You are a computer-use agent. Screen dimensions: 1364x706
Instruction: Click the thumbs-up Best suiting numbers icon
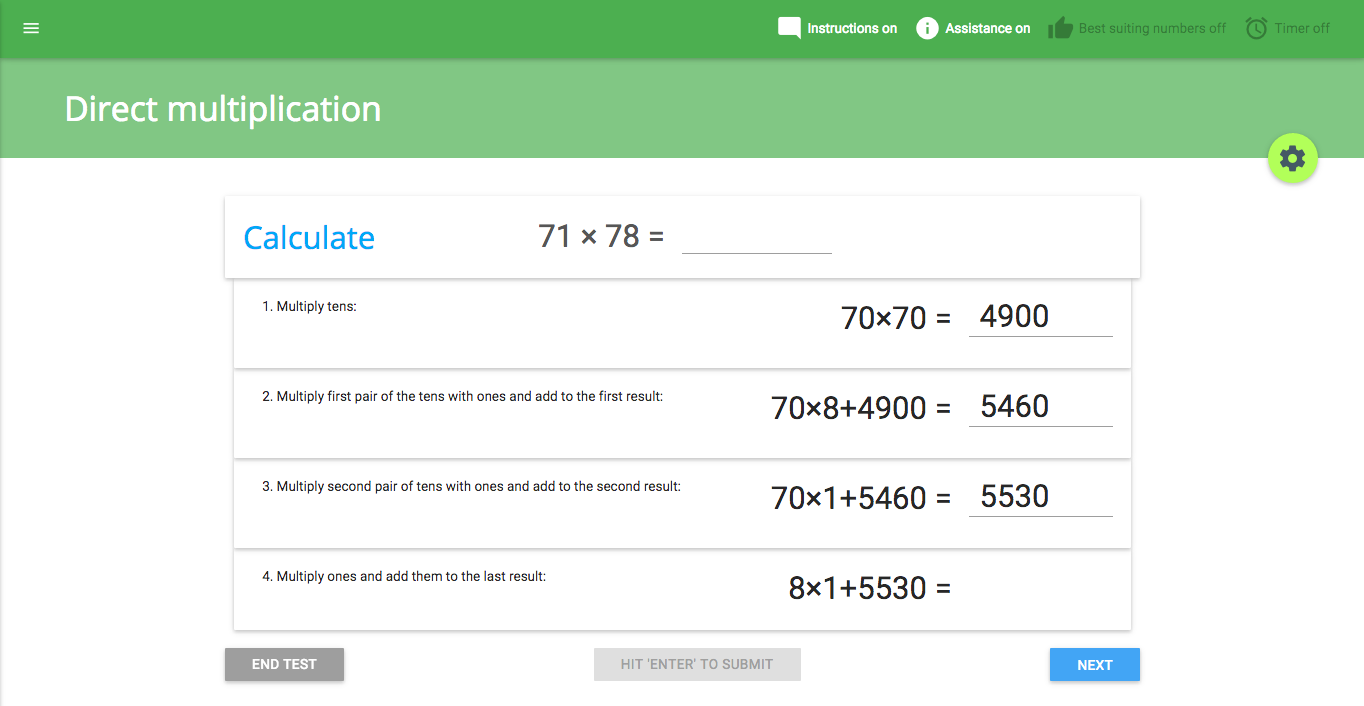[x=1060, y=28]
